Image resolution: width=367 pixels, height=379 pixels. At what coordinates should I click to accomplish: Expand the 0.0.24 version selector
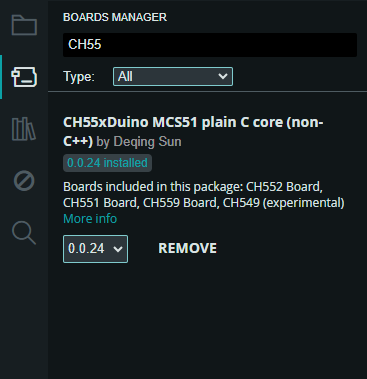point(95,249)
